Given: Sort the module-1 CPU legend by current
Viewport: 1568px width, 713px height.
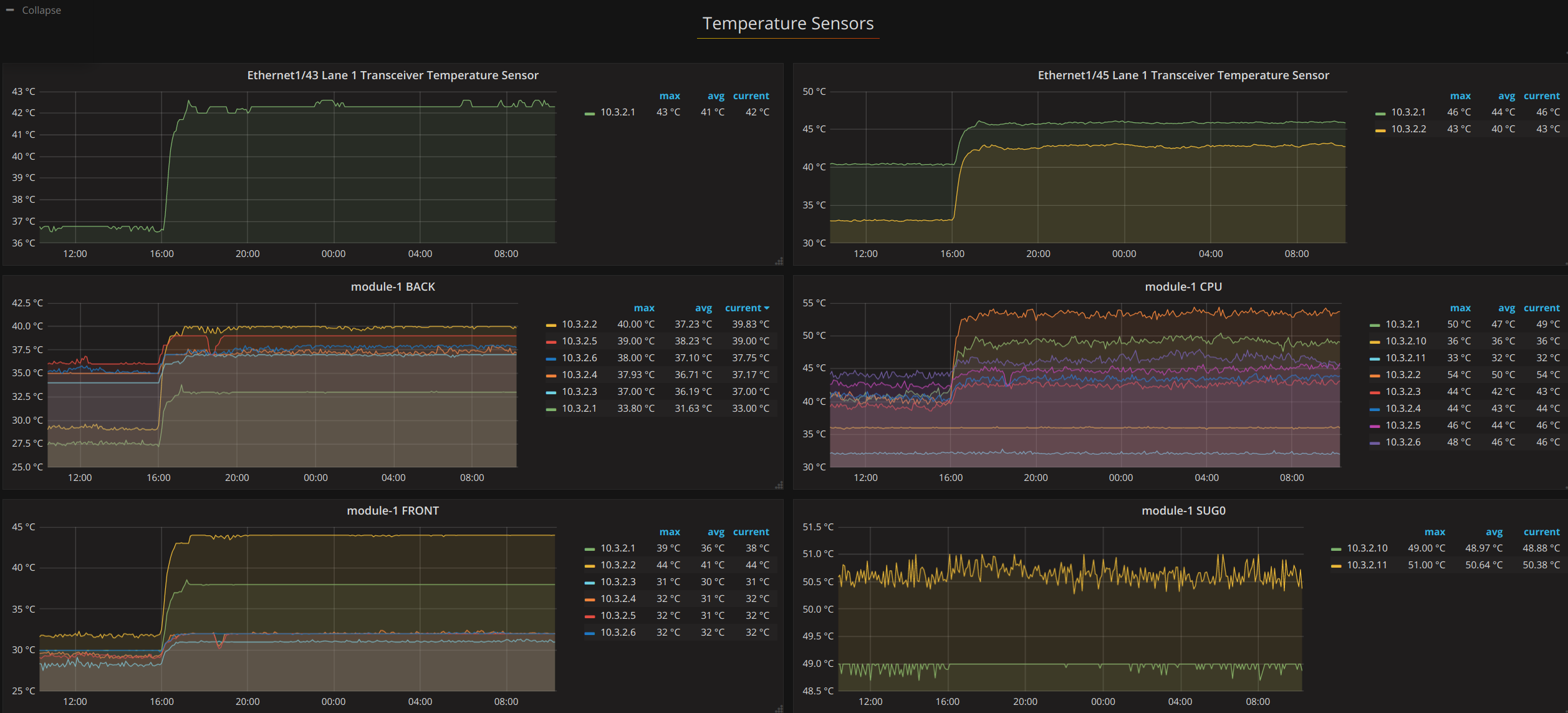Looking at the screenshot, I should click(1542, 308).
